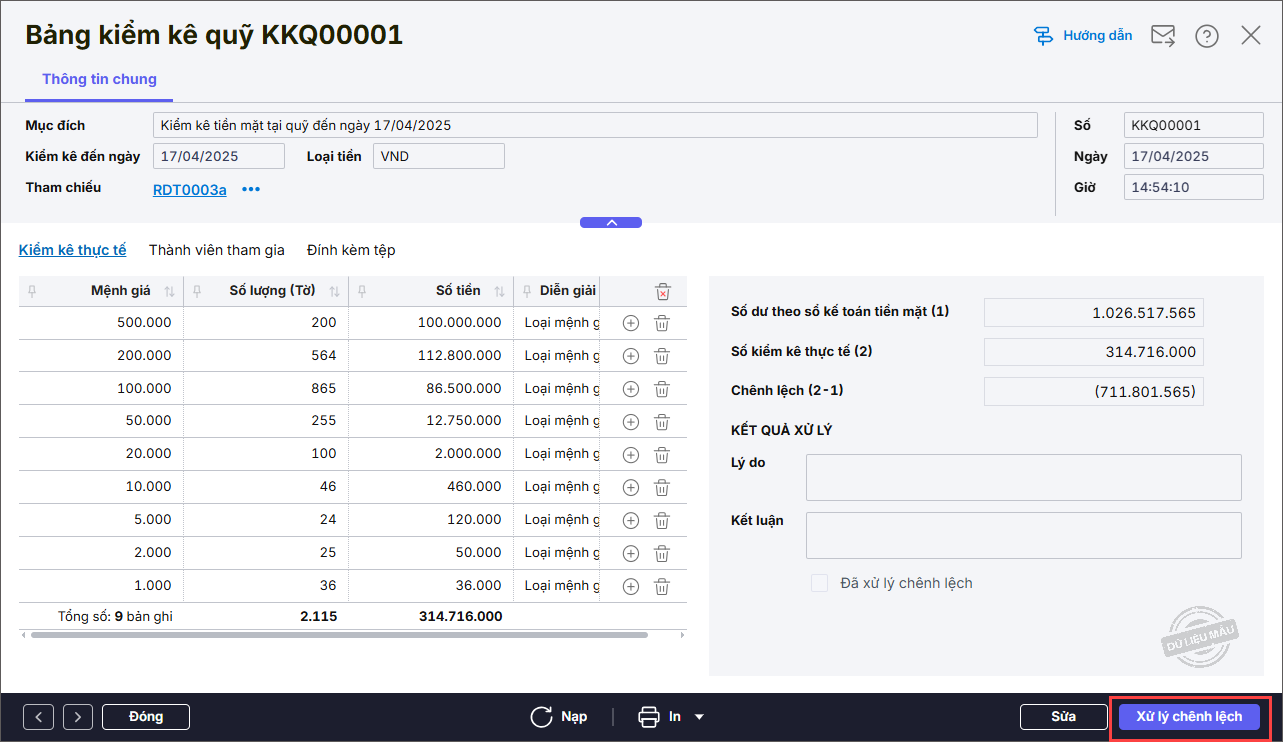Open the Hướng dẫn guide icon
1283x742 pixels.
(x=1043, y=36)
